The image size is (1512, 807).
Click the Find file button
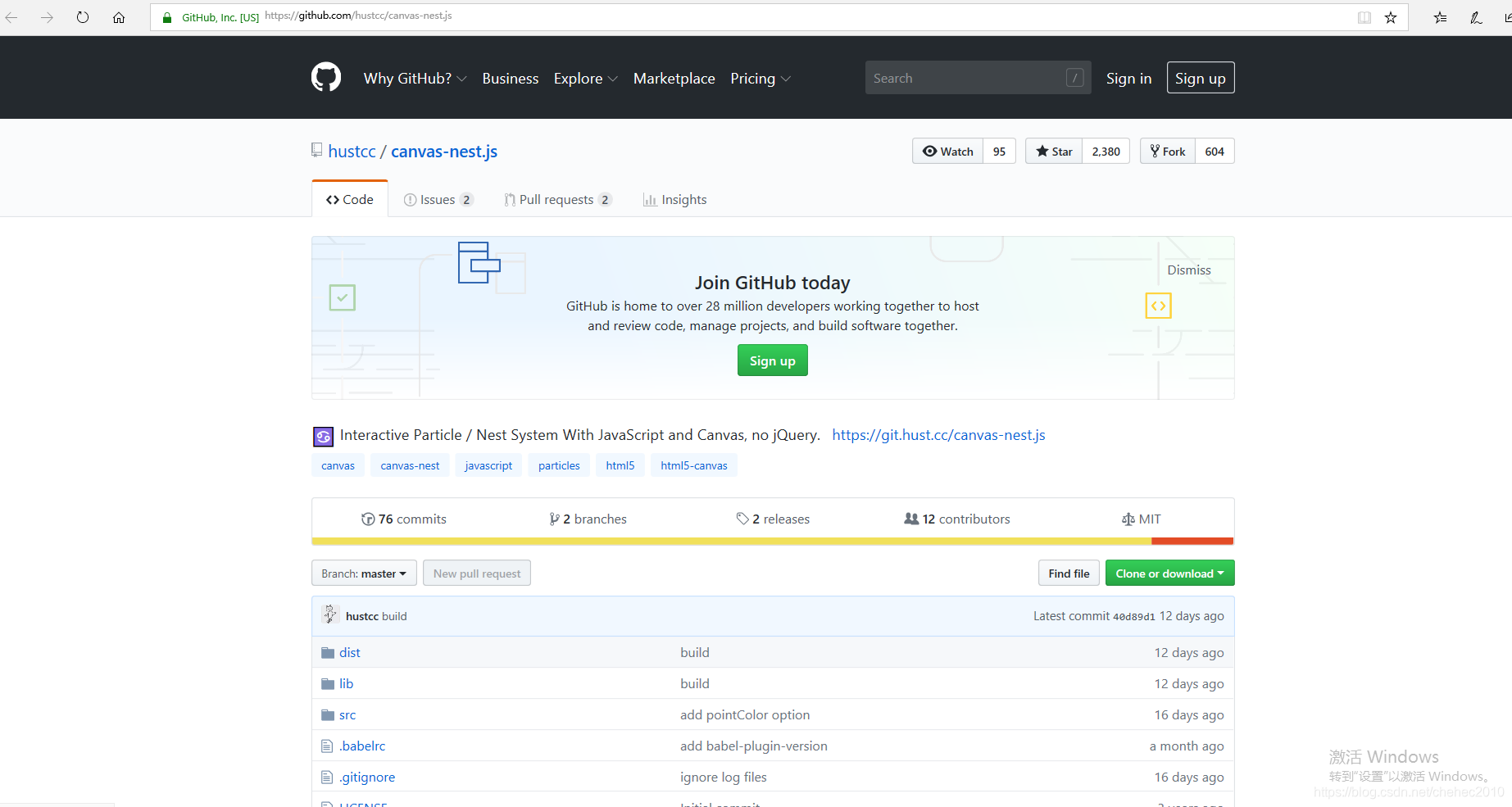coord(1069,574)
